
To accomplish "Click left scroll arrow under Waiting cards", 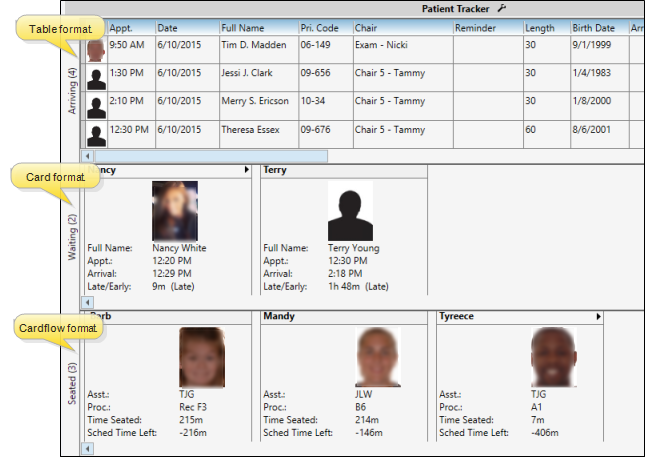I will pos(87,301).
